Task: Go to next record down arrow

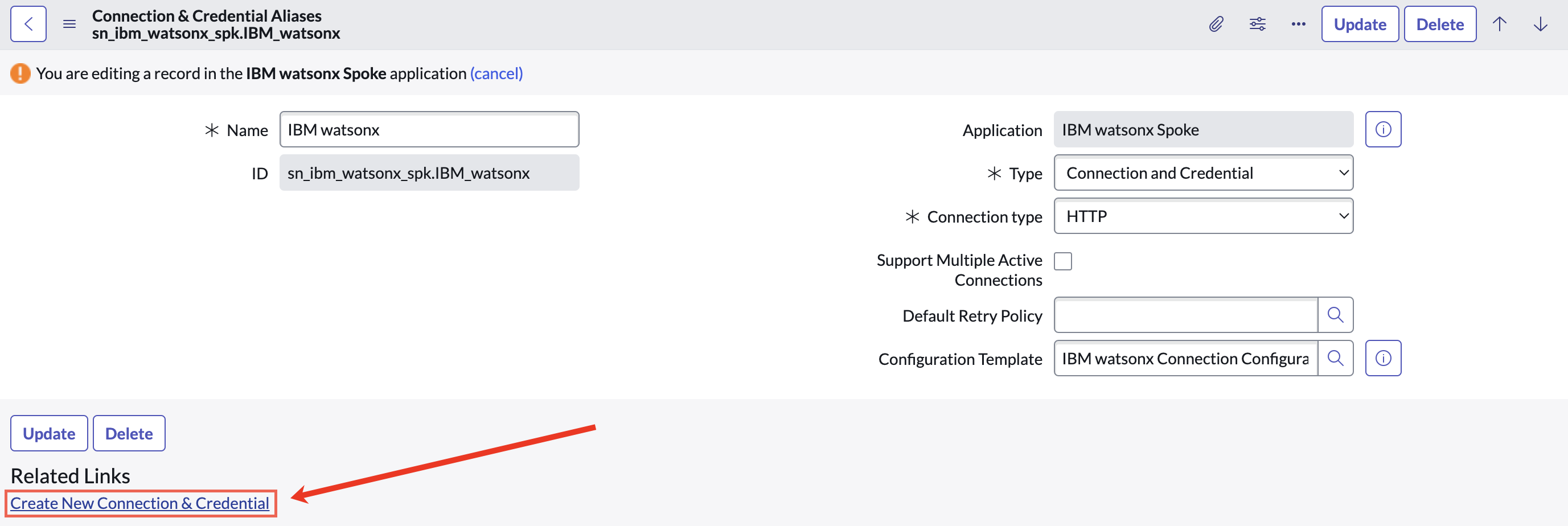Action: [1540, 24]
